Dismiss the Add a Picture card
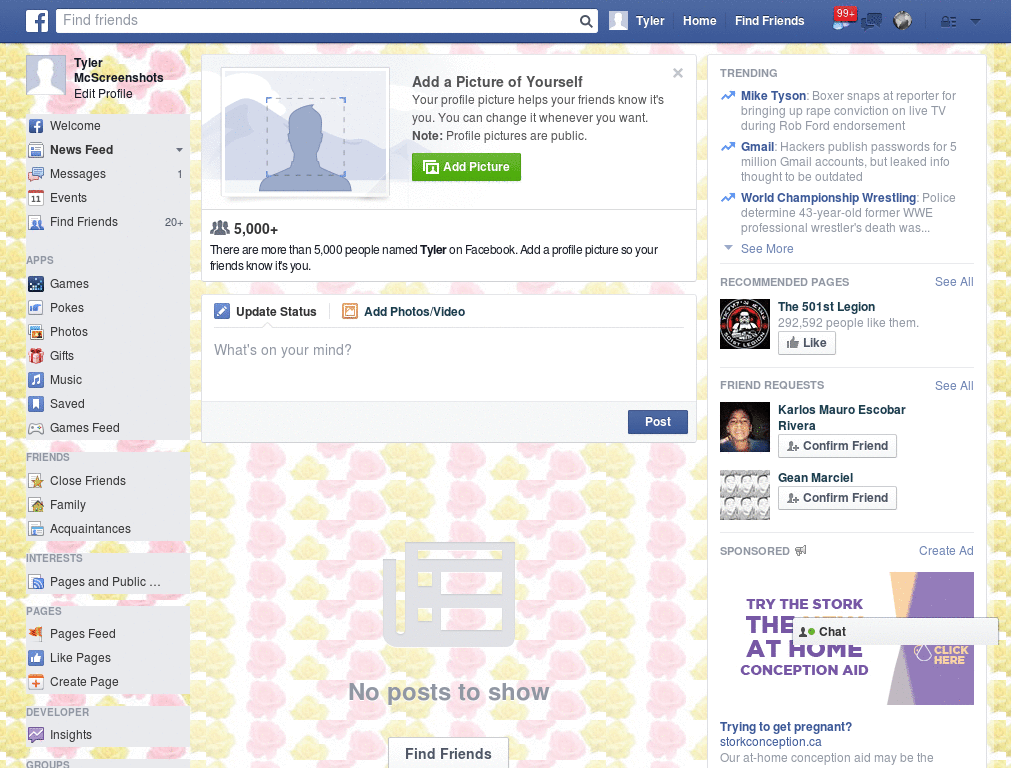Screen dimensions: 1024x768 pyautogui.click(x=678, y=73)
